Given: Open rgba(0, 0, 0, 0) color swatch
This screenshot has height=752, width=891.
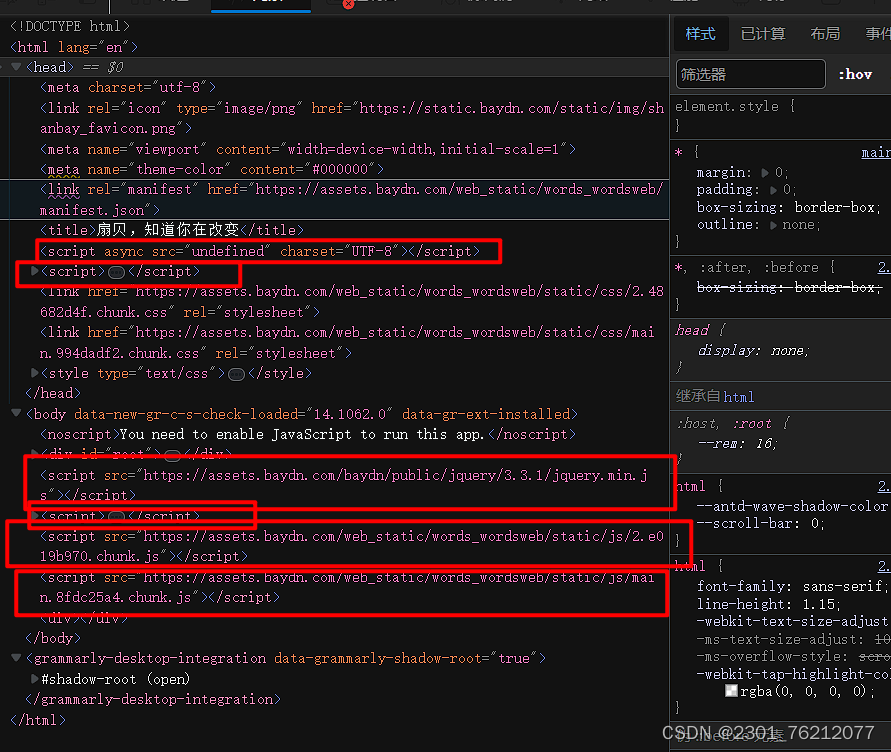Looking at the screenshot, I should click(731, 691).
